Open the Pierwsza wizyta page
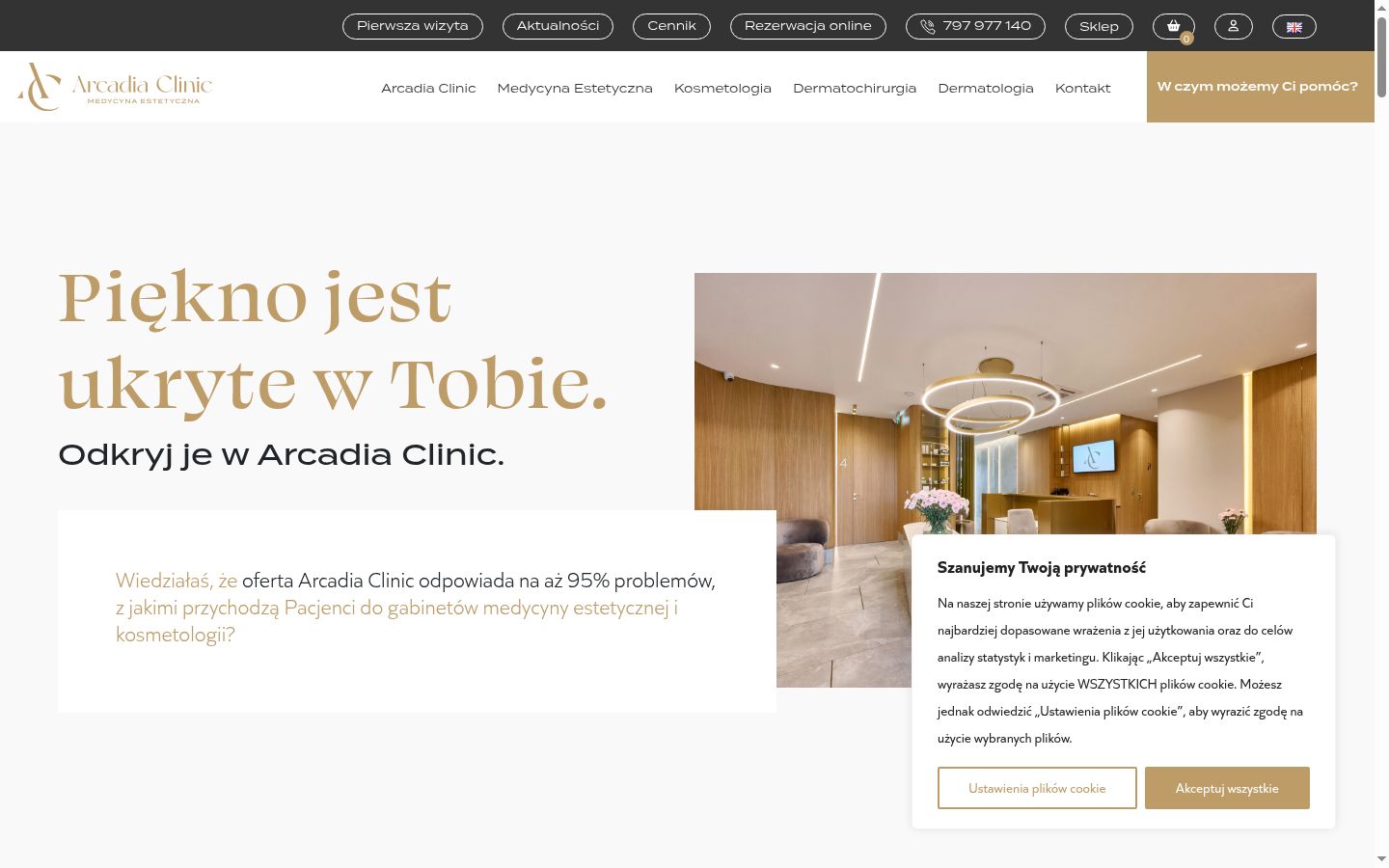Screen dimensions: 1389x868 413,26
